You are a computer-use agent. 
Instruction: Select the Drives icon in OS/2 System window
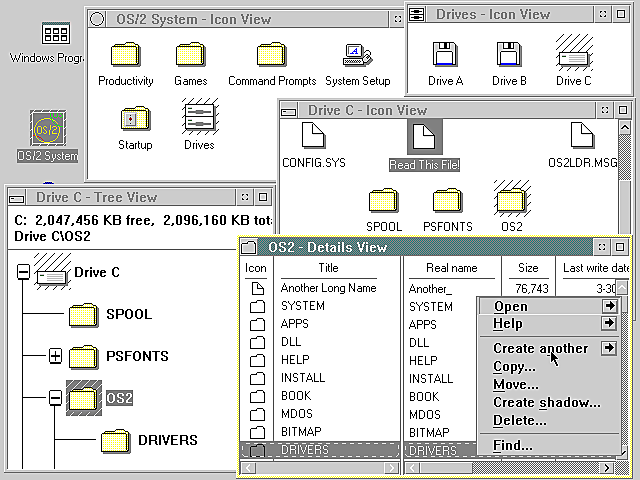(x=200, y=117)
